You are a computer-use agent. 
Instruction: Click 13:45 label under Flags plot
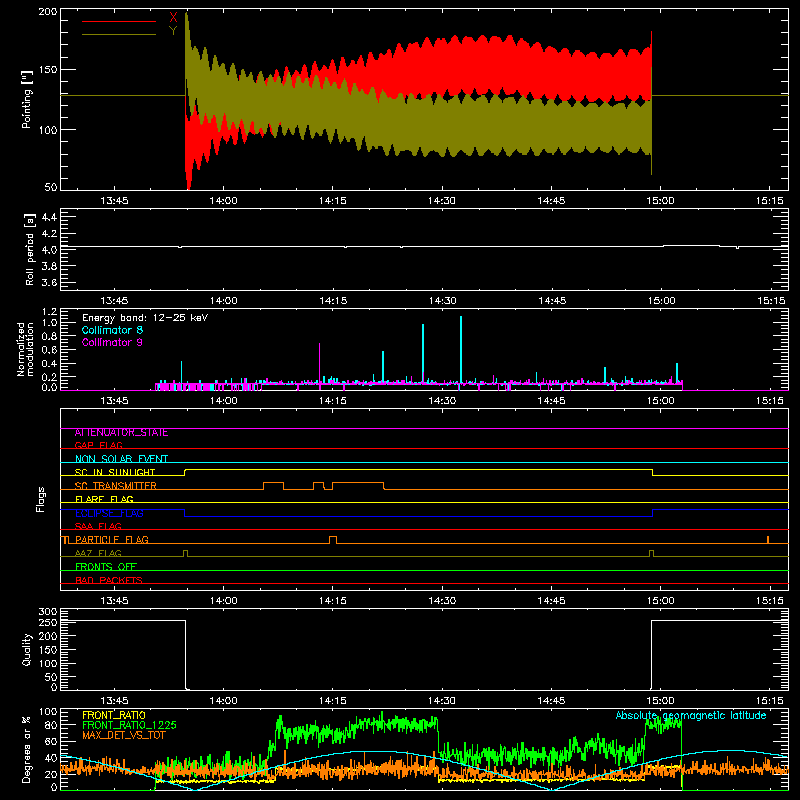click(114, 601)
